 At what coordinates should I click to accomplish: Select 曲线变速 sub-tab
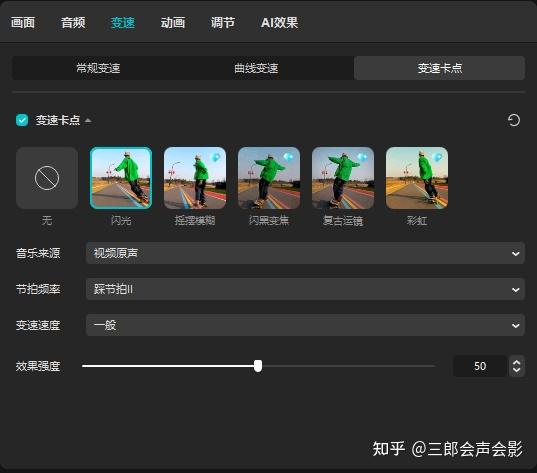(256, 68)
